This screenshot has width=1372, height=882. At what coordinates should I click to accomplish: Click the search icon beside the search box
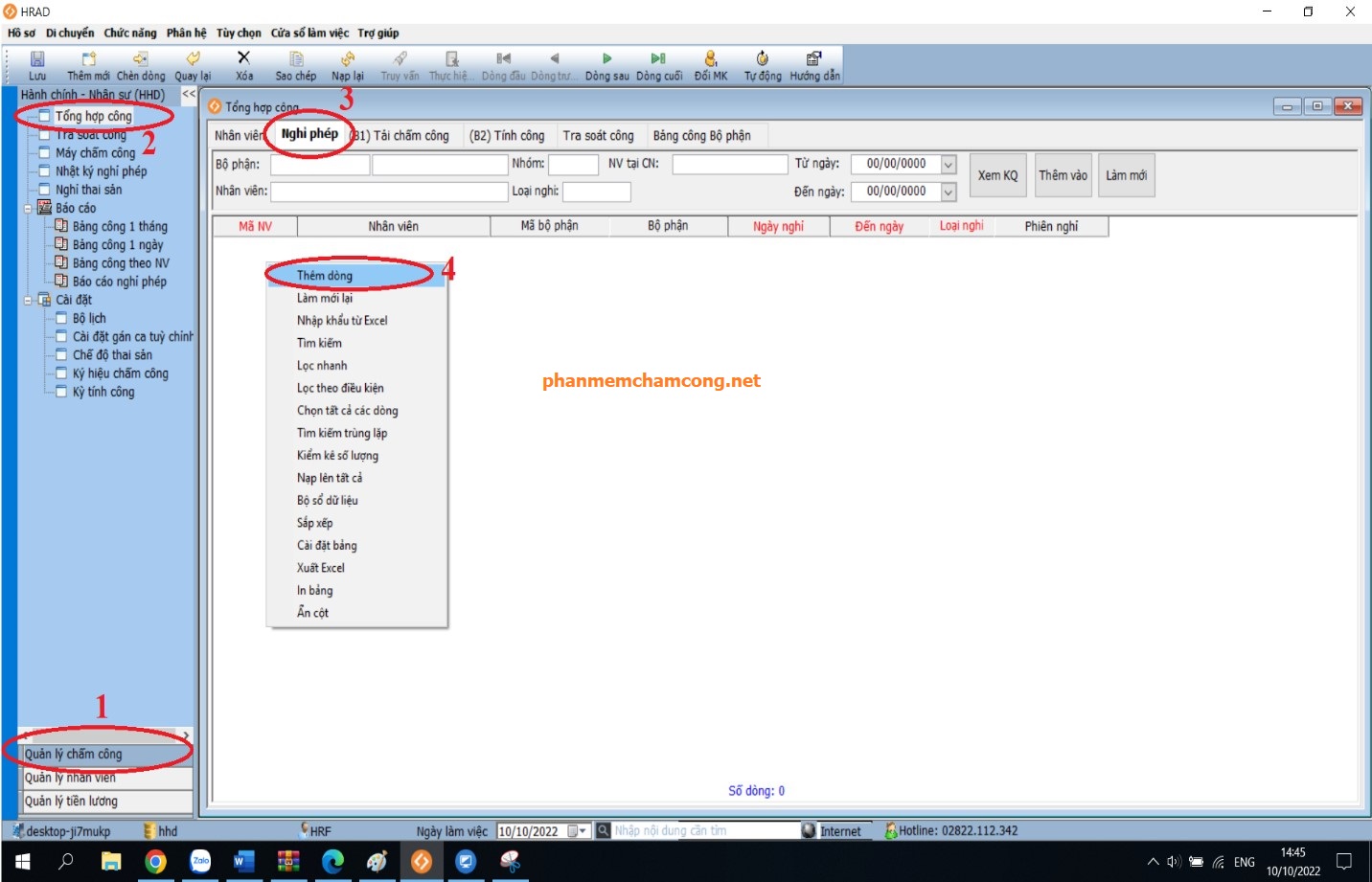[x=603, y=830]
